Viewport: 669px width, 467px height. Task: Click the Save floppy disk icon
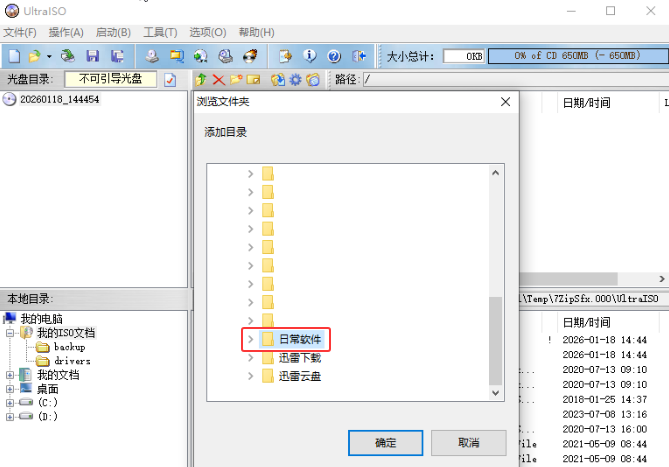[93, 56]
